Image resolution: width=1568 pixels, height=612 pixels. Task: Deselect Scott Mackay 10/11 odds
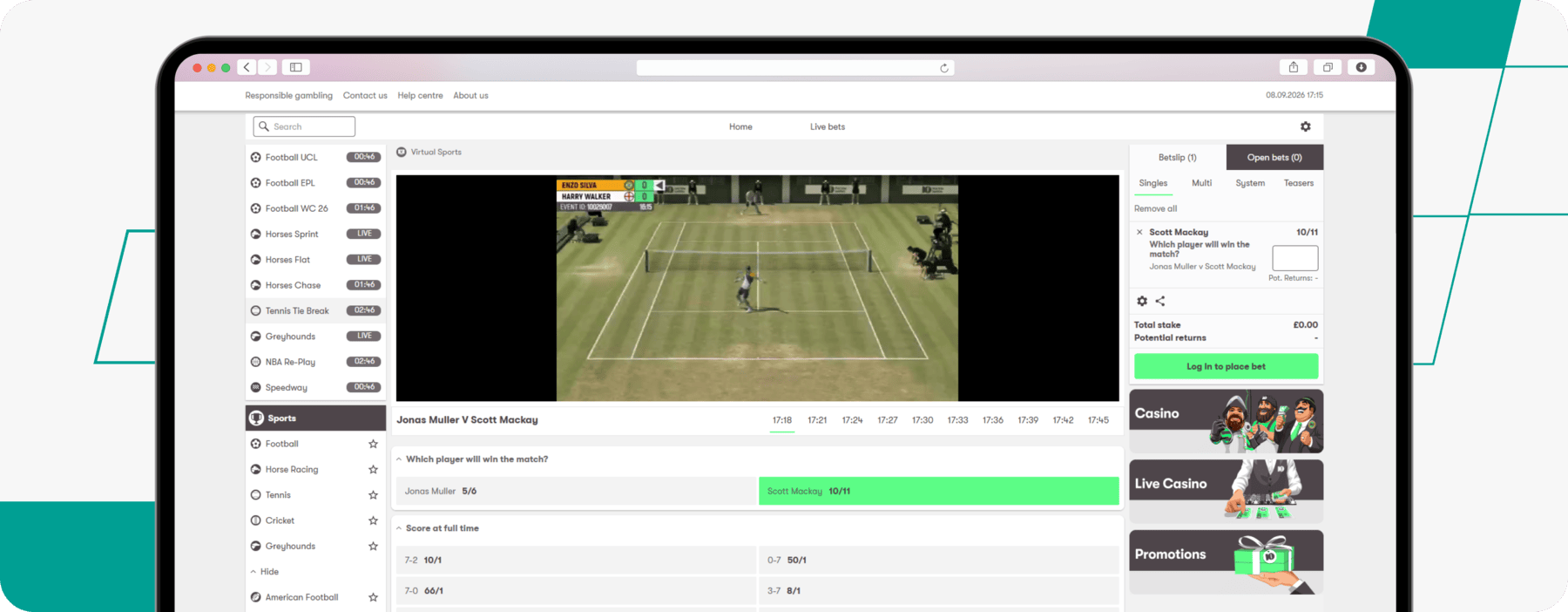click(x=939, y=492)
